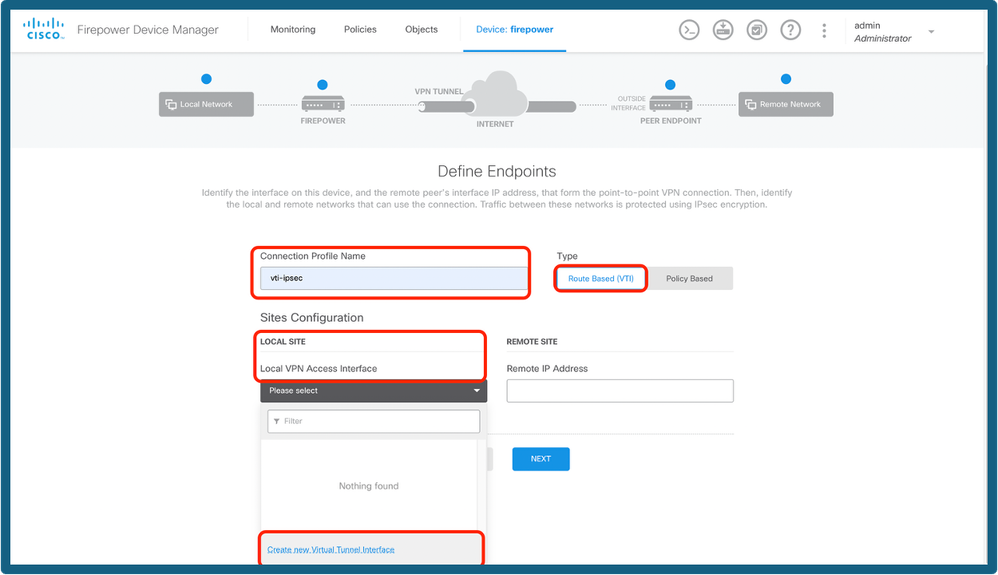Expand the admin user menu arrow
This screenshot has height=575, width=998.
point(931,32)
